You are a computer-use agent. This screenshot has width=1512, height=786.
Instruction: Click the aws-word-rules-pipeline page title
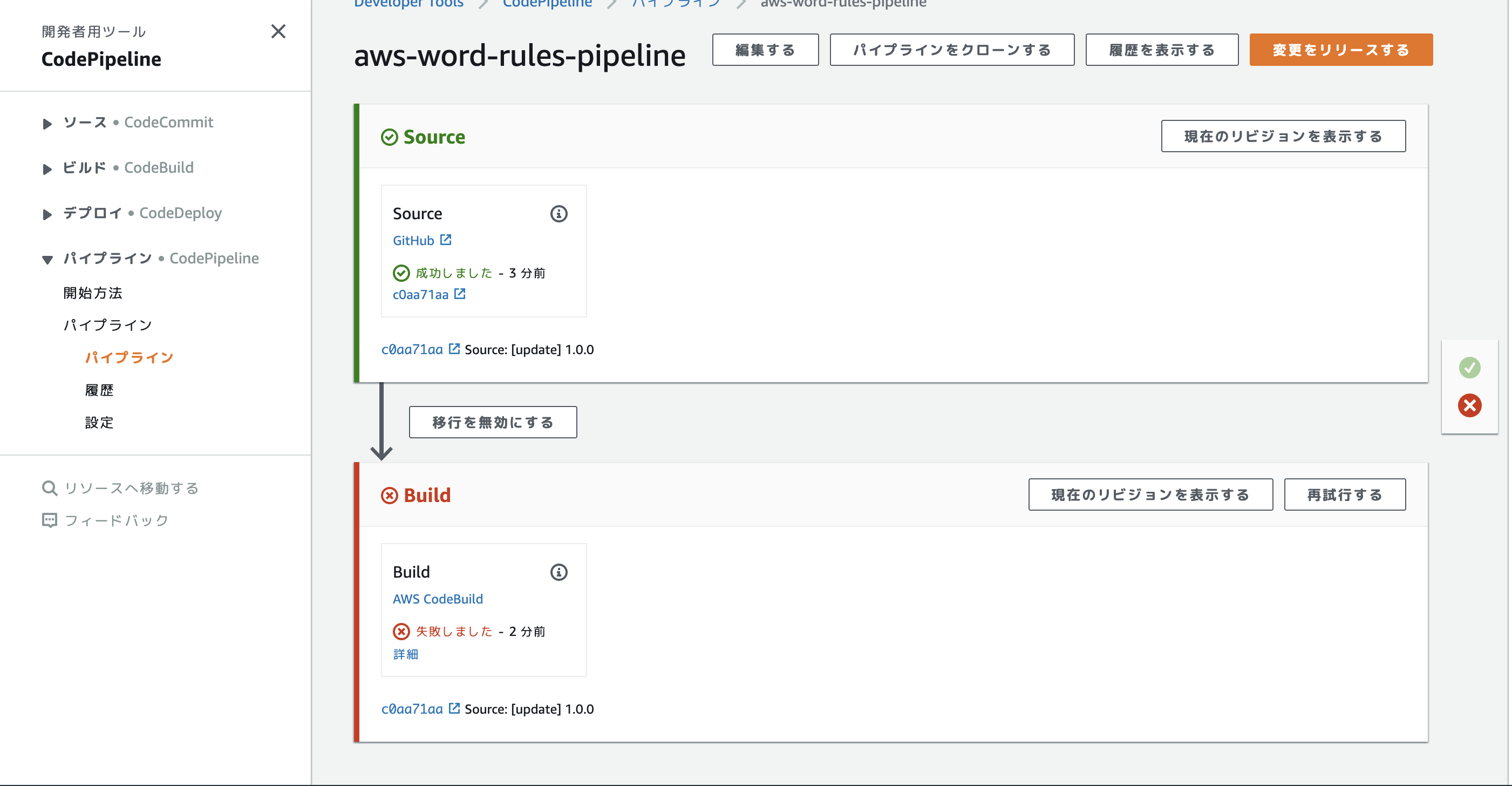520,56
